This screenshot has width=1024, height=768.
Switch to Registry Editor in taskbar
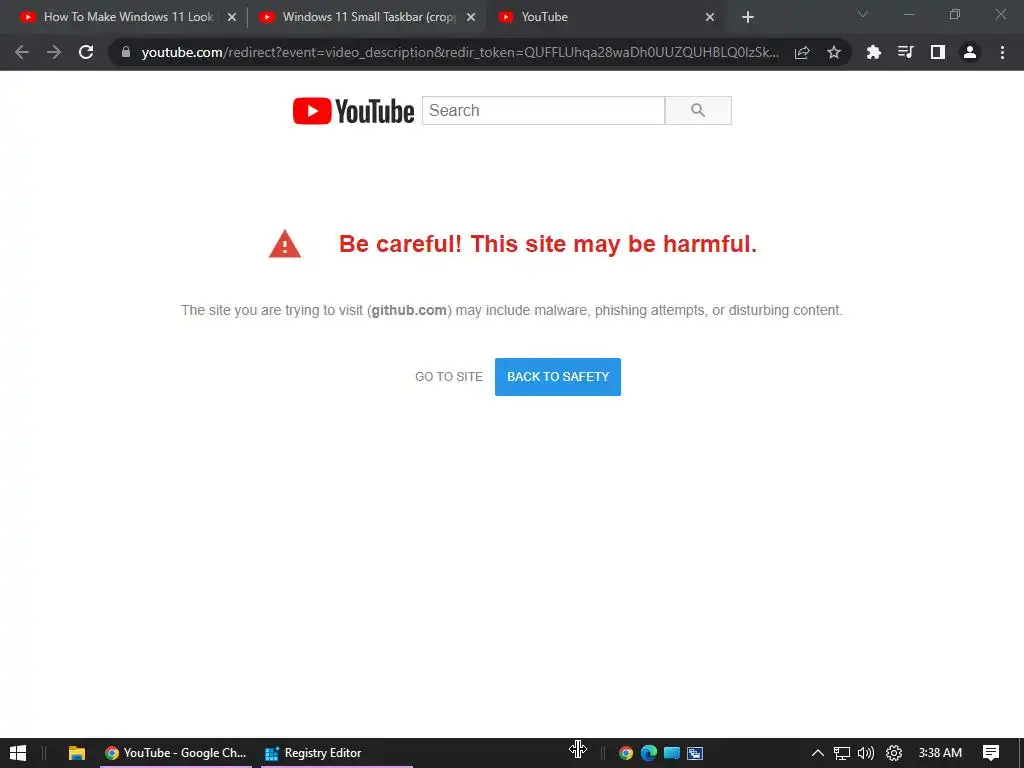click(337, 753)
